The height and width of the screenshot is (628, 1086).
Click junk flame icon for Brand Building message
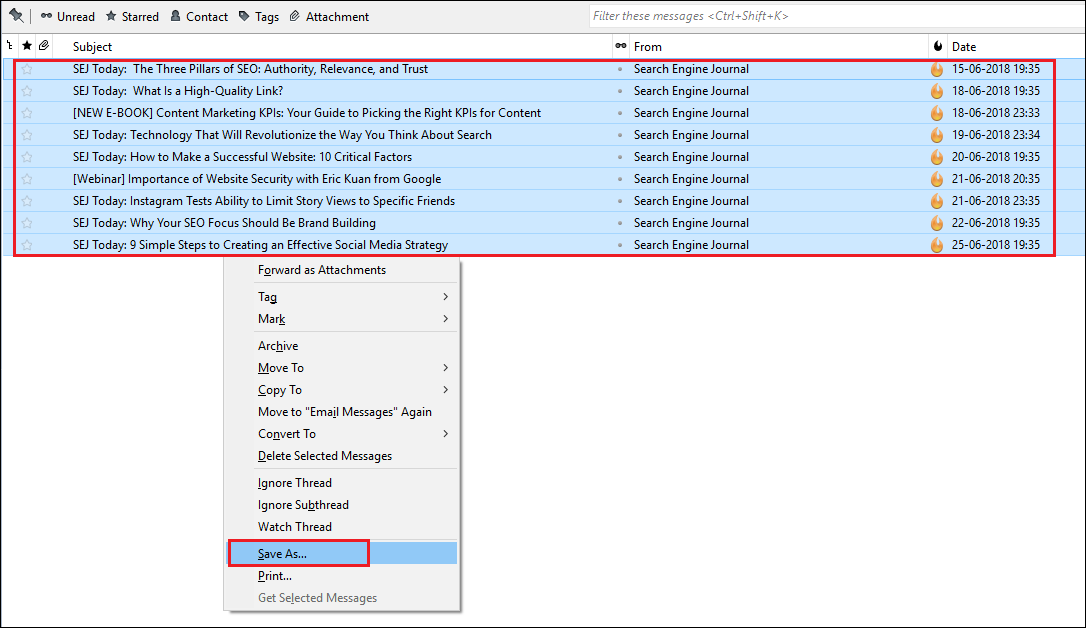click(937, 223)
